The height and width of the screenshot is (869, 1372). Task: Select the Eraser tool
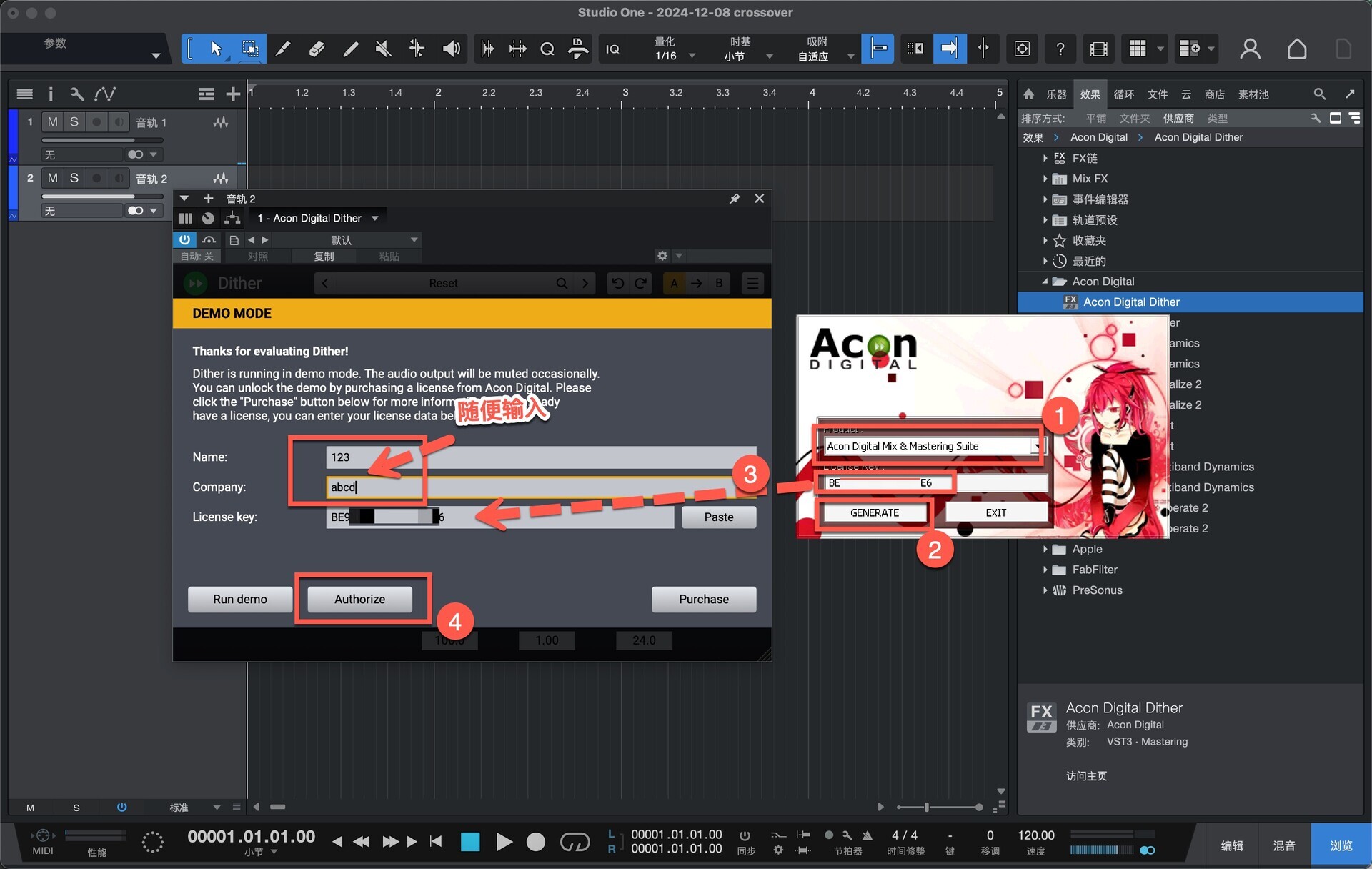317,49
